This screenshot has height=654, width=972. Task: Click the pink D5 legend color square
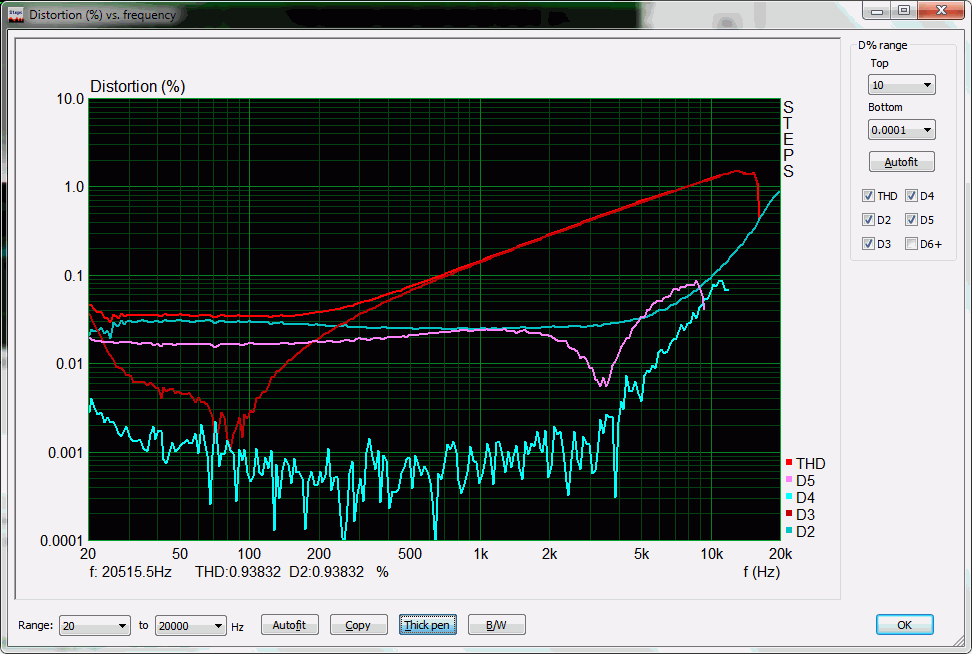pos(789,481)
